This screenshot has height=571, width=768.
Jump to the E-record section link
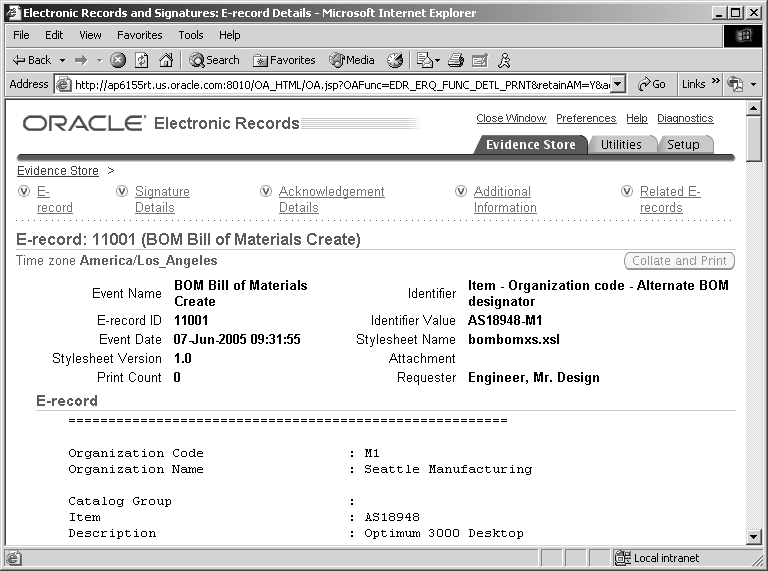(54, 199)
